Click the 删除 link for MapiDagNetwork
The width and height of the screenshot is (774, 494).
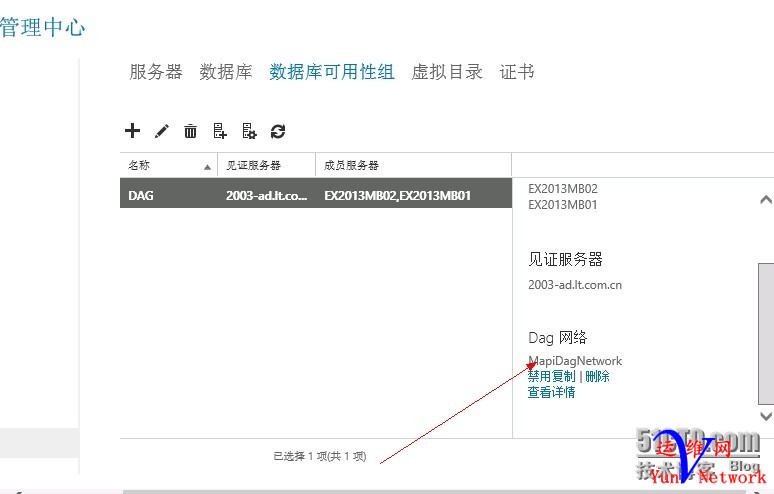click(x=597, y=377)
